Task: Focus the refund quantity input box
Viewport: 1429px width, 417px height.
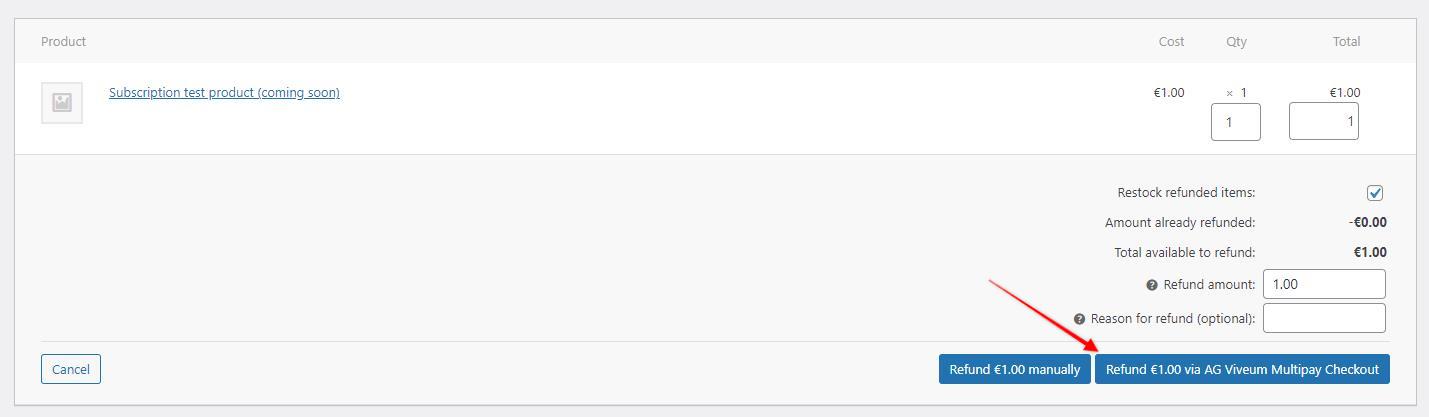Action: [1236, 122]
